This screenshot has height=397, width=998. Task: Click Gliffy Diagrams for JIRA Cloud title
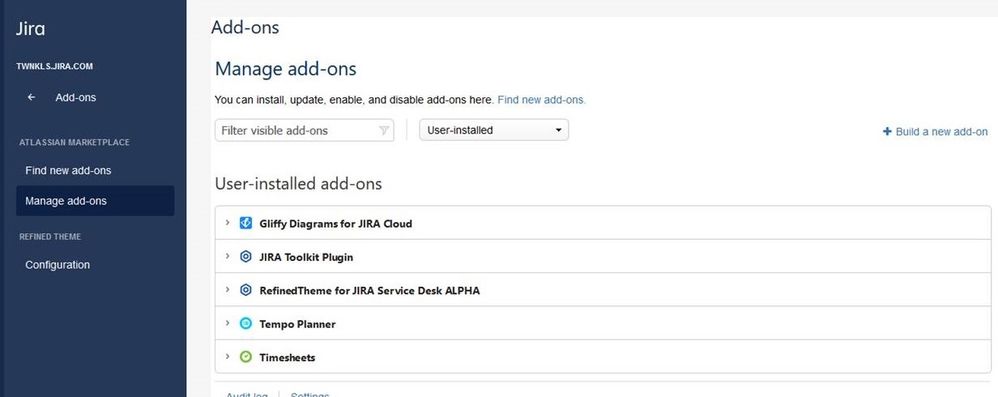click(335, 224)
